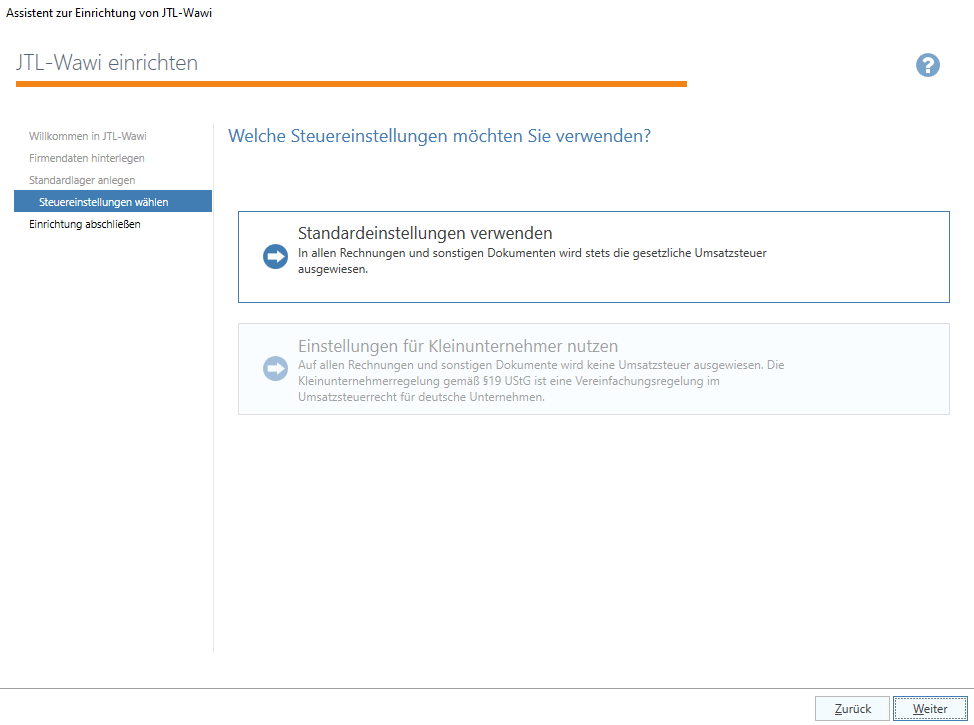
Task: Go back with the Zurück button
Action: point(852,709)
